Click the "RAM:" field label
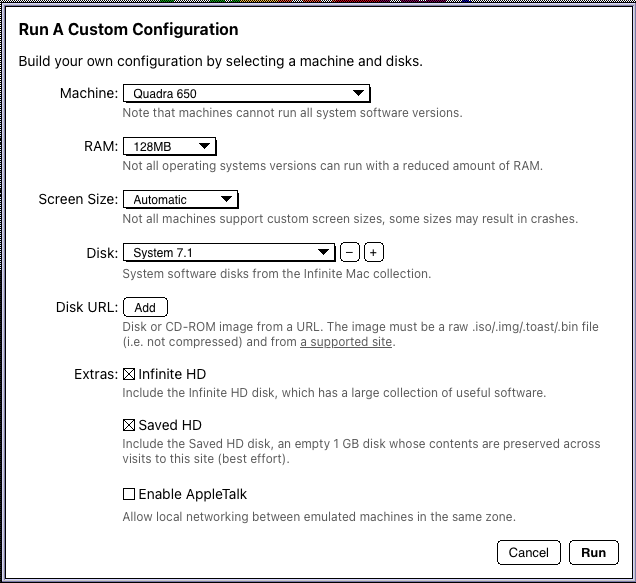 (x=101, y=147)
